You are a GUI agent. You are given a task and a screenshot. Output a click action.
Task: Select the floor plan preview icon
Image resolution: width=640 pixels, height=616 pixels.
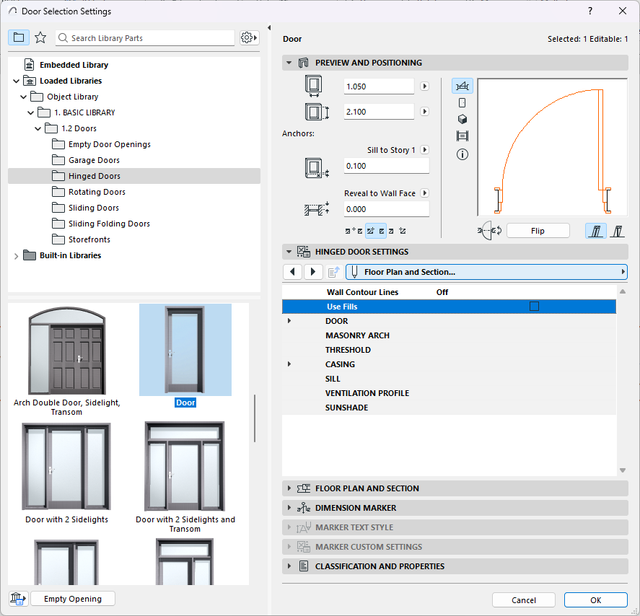pos(462,85)
